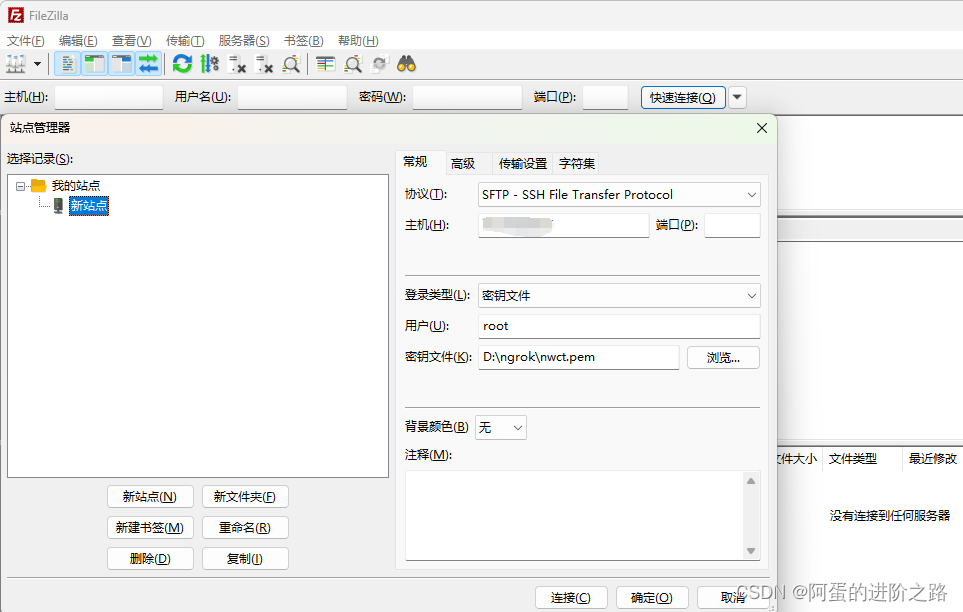
Task: Click the 最近修改 column header in main window
Action: click(x=932, y=458)
